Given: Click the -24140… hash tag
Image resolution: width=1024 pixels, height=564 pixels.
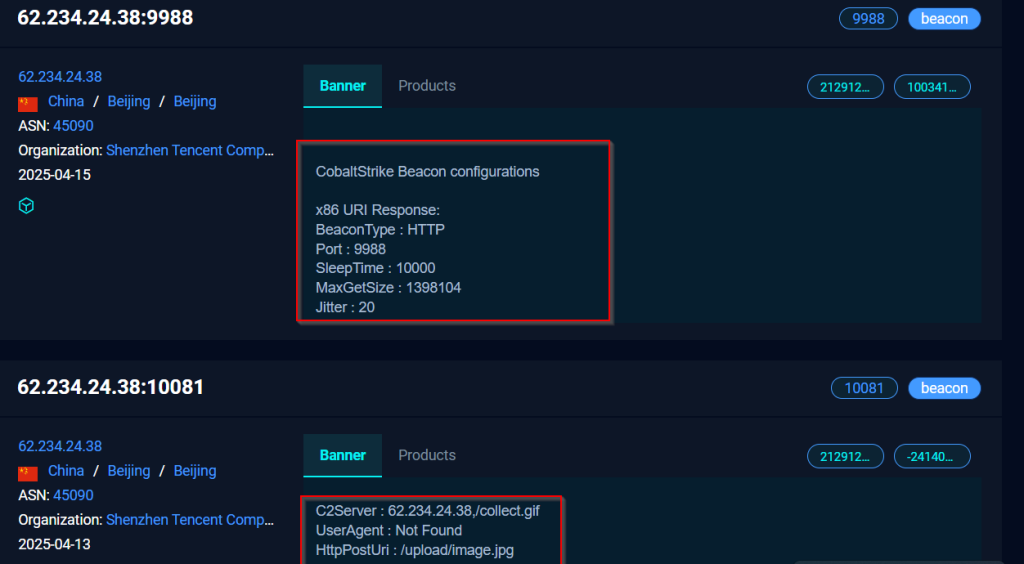Looking at the screenshot, I should [x=932, y=456].
